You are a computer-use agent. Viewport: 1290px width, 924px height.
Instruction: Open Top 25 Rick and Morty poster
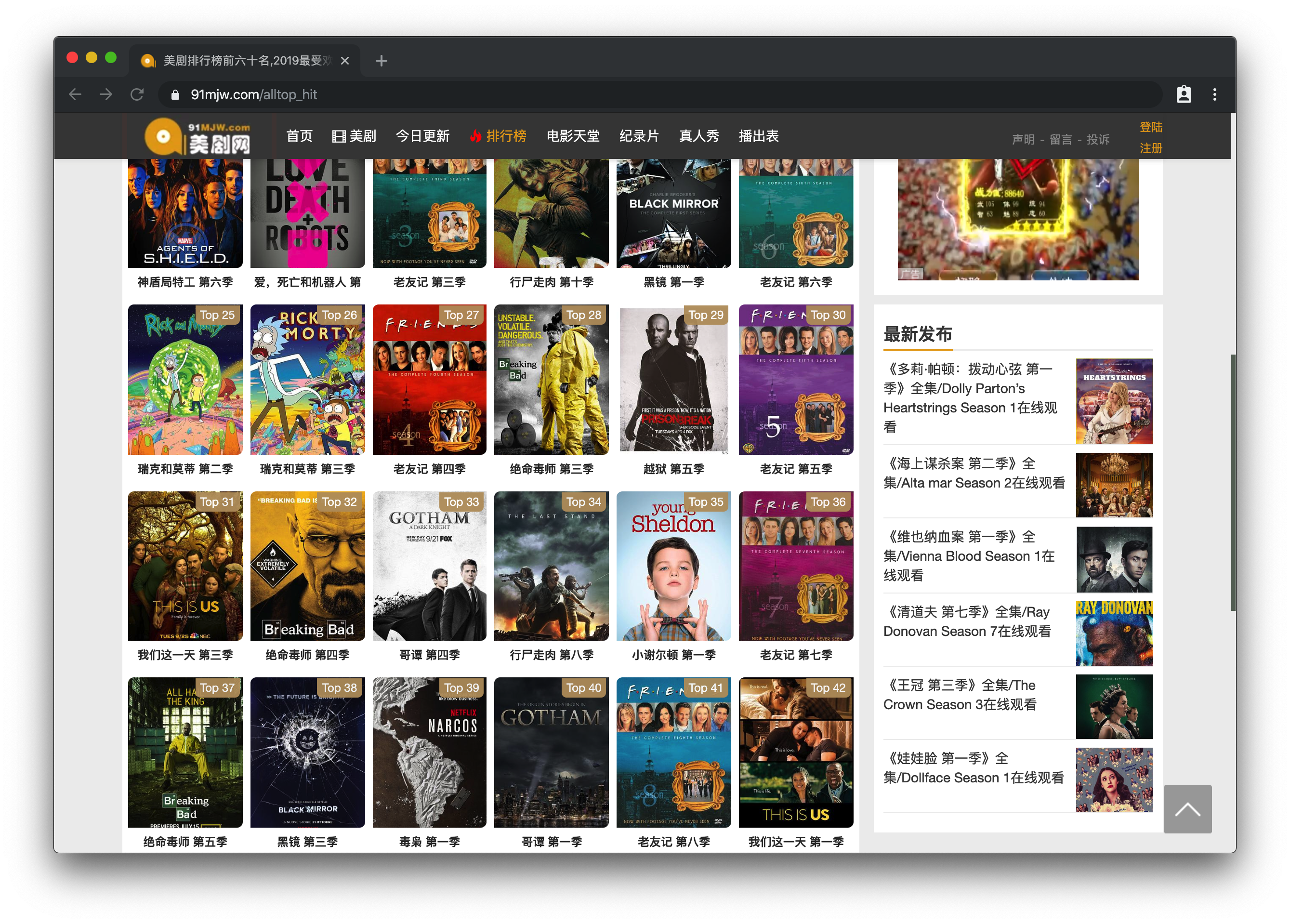185,380
